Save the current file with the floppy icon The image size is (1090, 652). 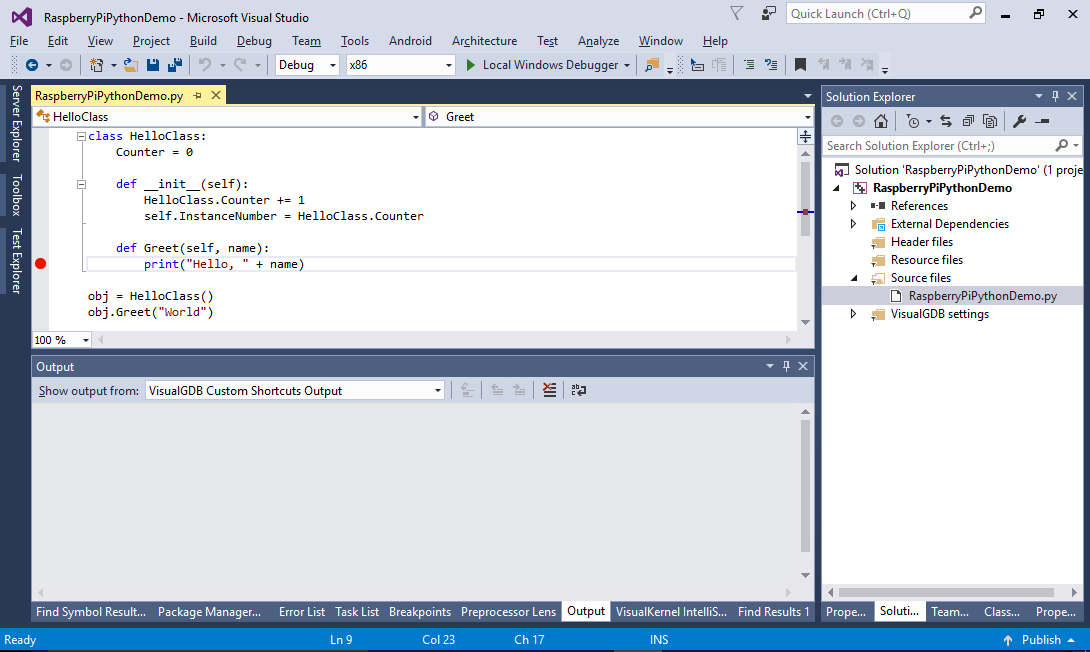tap(153, 65)
